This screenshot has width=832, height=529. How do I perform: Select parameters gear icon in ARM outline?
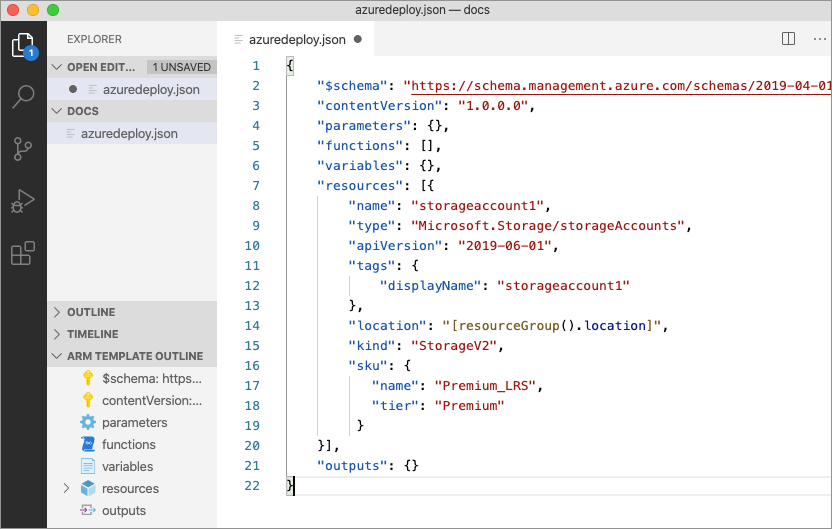(87, 423)
